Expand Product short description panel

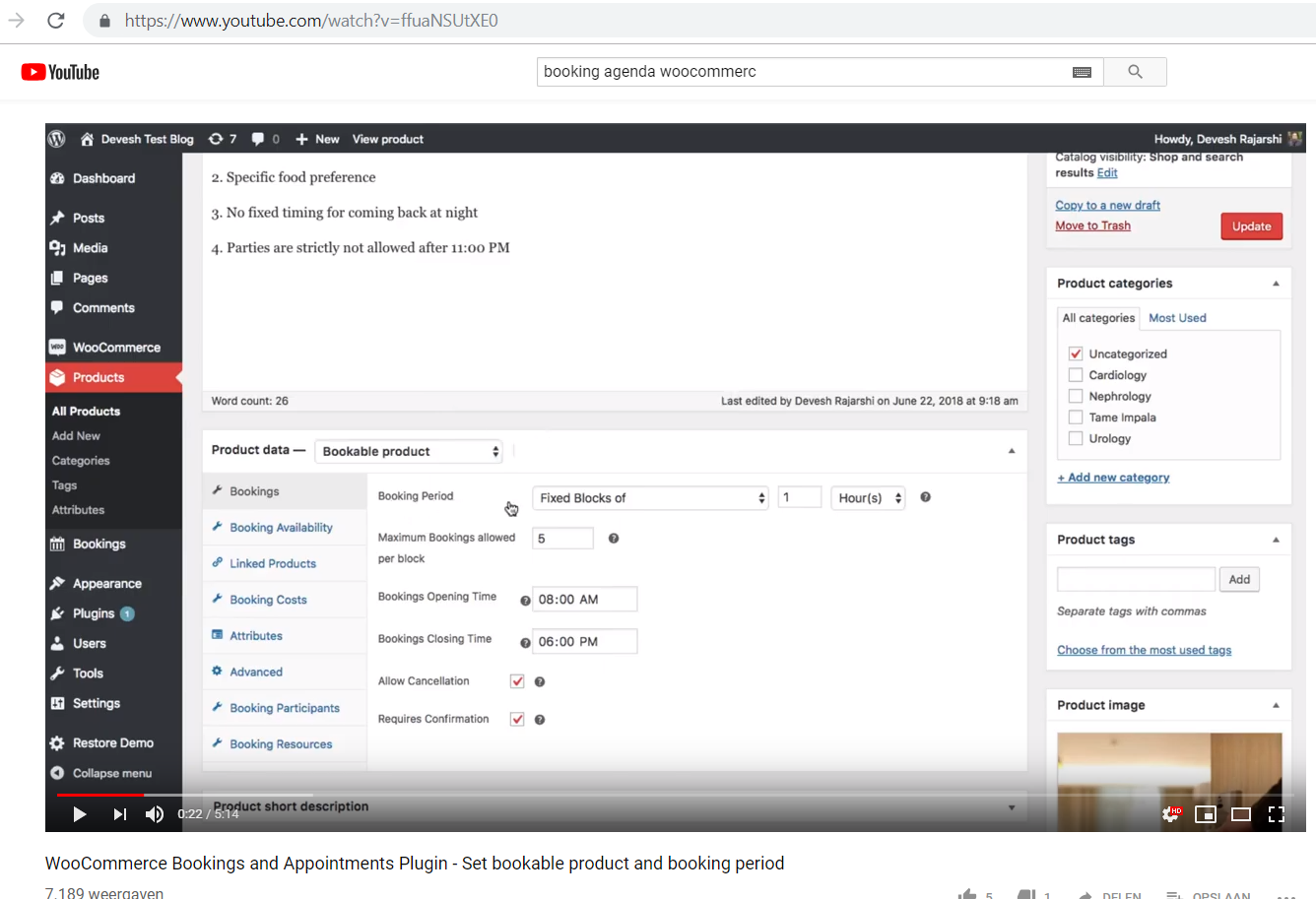(1012, 807)
